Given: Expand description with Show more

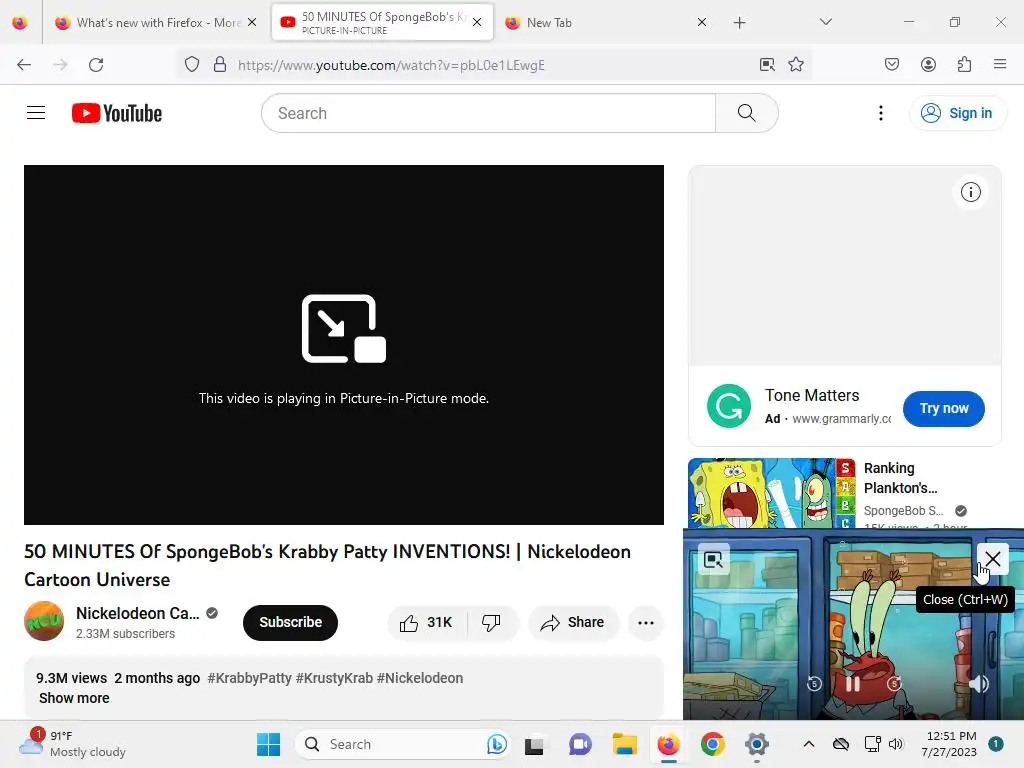Looking at the screenshot, I should [74, 698].
